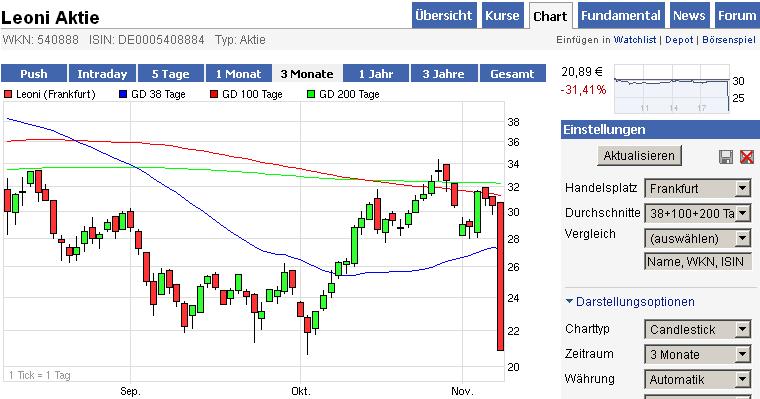Screen dimensions: 760x399
Task: Click the small intraday chart thumbnail
Action: tap(672, 89)
